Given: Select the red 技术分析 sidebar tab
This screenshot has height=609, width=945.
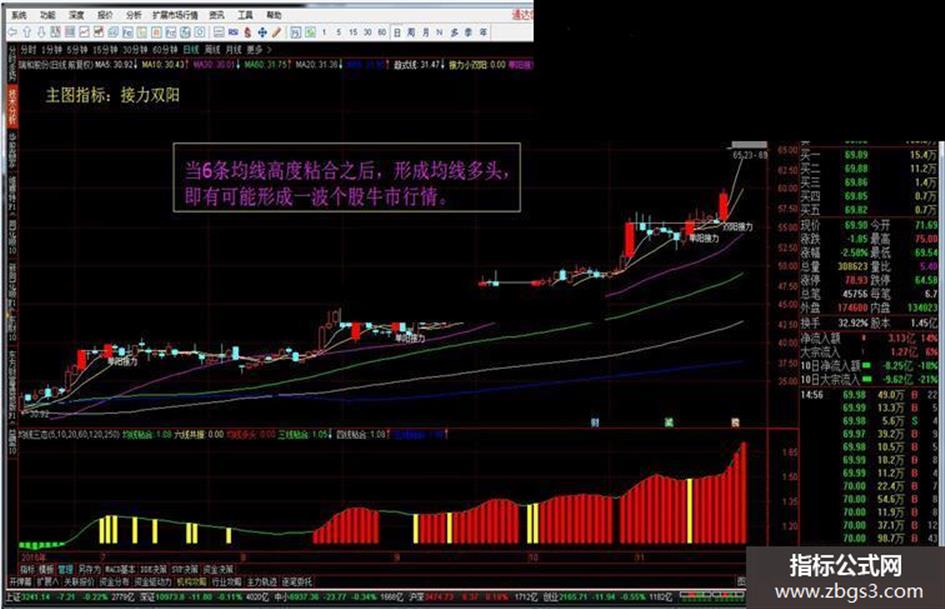Looking at the screenshot, I should pyautogui.click(x=12, y=106).
